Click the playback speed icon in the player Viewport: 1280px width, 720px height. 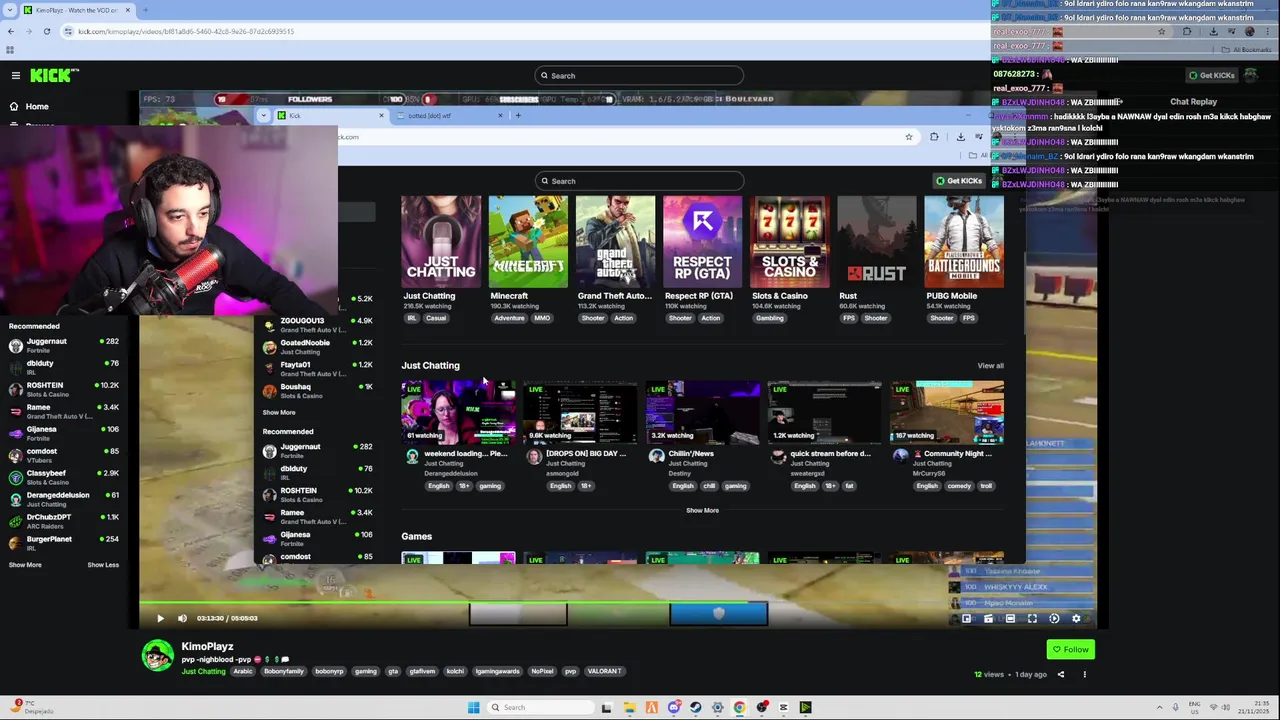(1054, 618)
